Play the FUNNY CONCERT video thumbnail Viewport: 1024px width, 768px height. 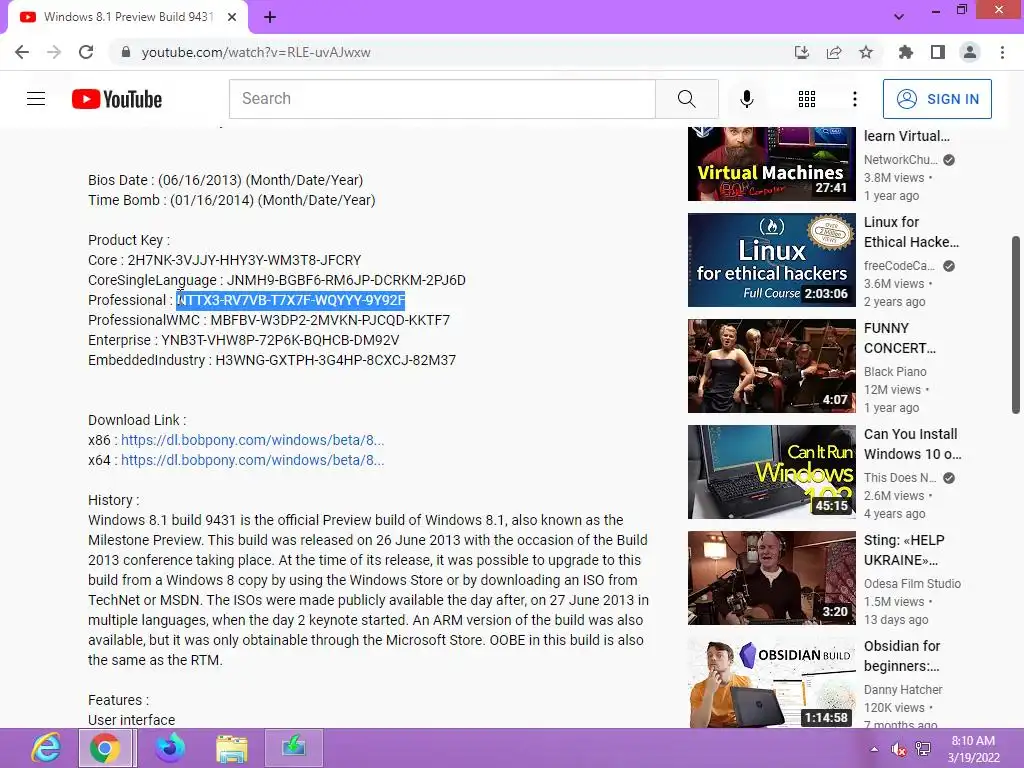771,366
